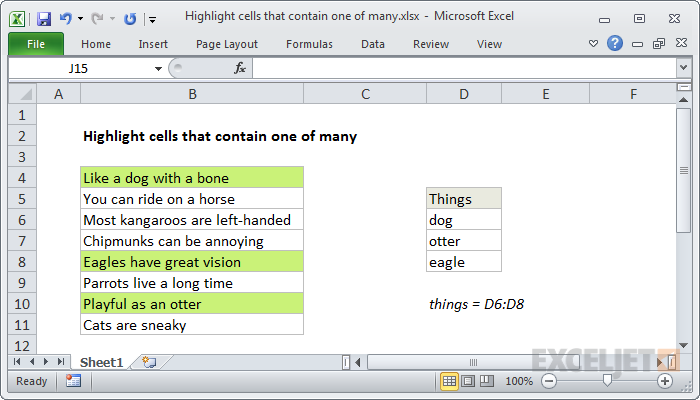The height and width of the screenshot is (400, 700).
Task: Click the vertical scrollbar down arrow
Action: [683, 345]
